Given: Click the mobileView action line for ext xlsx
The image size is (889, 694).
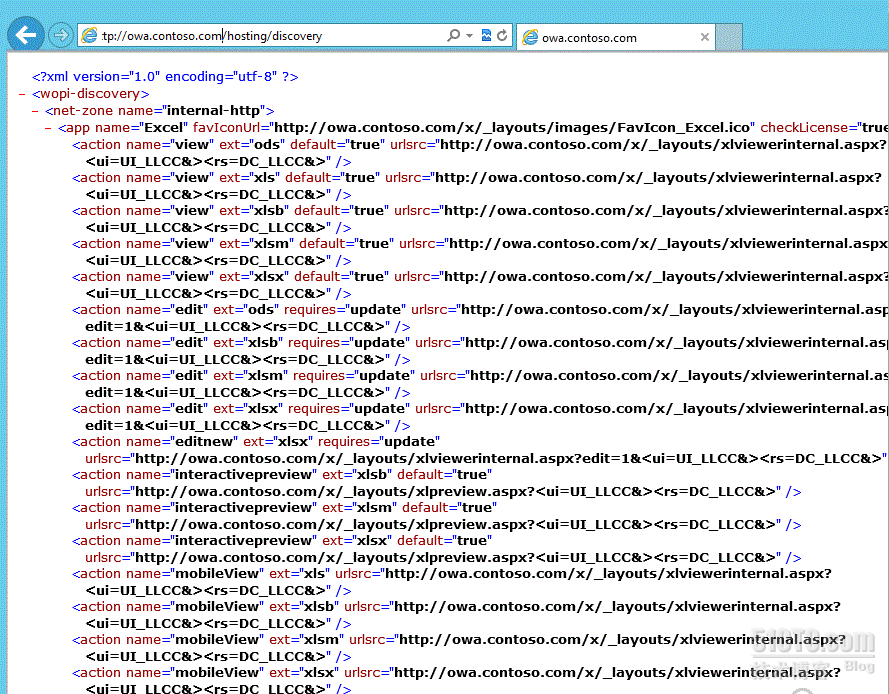Looking at the screenshot, I should [x=456, y=672].
